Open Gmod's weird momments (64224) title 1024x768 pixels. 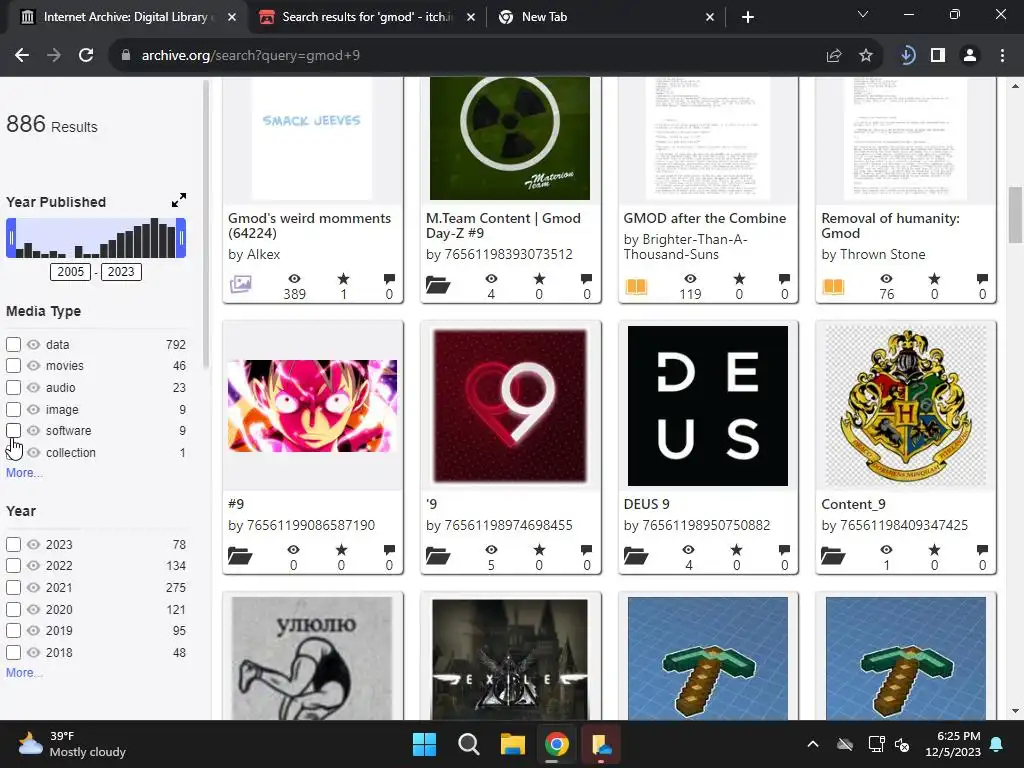pos(310,226)
